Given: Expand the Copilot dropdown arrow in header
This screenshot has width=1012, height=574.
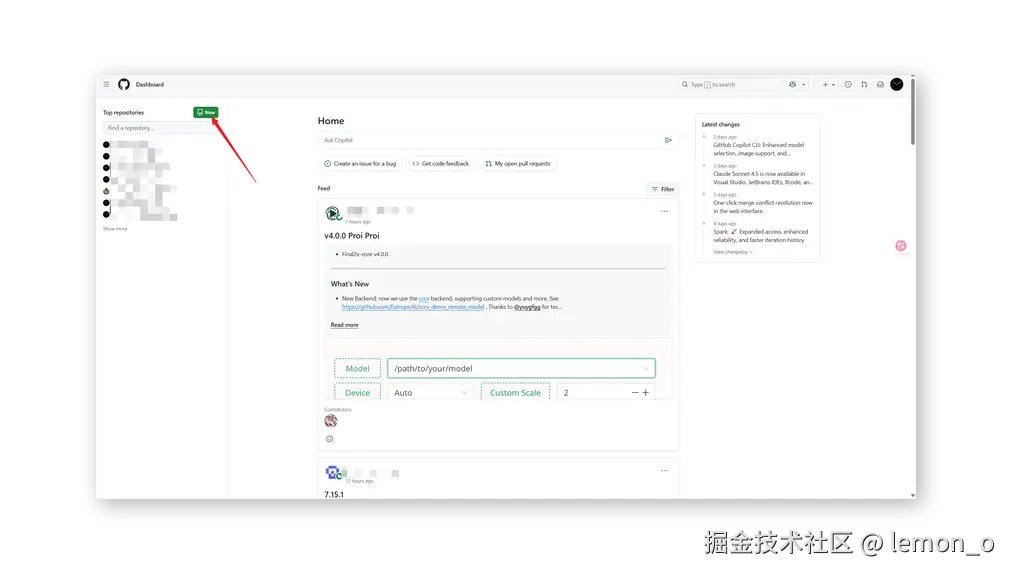Looking at the screenshot, I should [804, 85].
